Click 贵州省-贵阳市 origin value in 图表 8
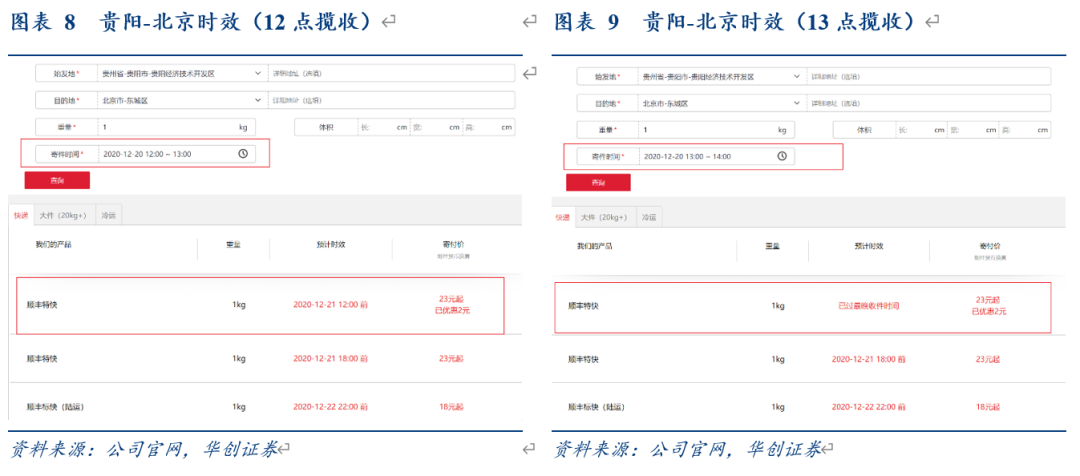Viewport: 1080px width, 476px height. point(158,73)
